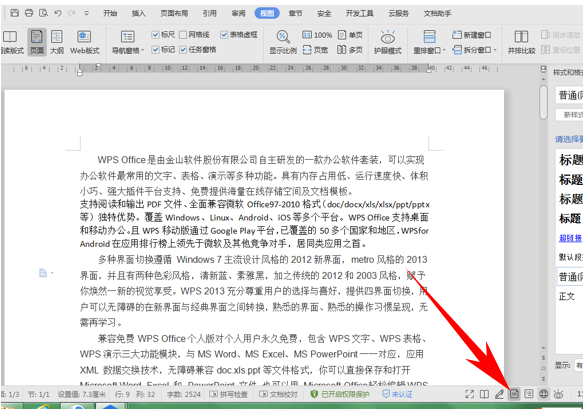Open Print Preview from quick access toolbar
Viewport: 588px width, 409px height.
point(44,13)
